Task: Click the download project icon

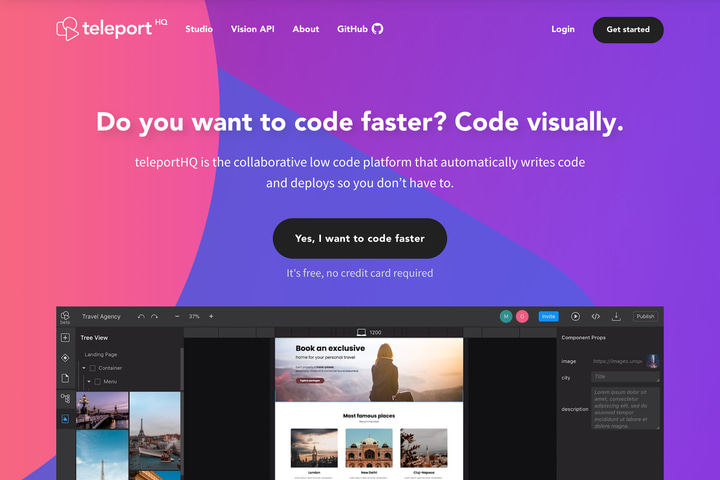Action: (x=616, y=316)
